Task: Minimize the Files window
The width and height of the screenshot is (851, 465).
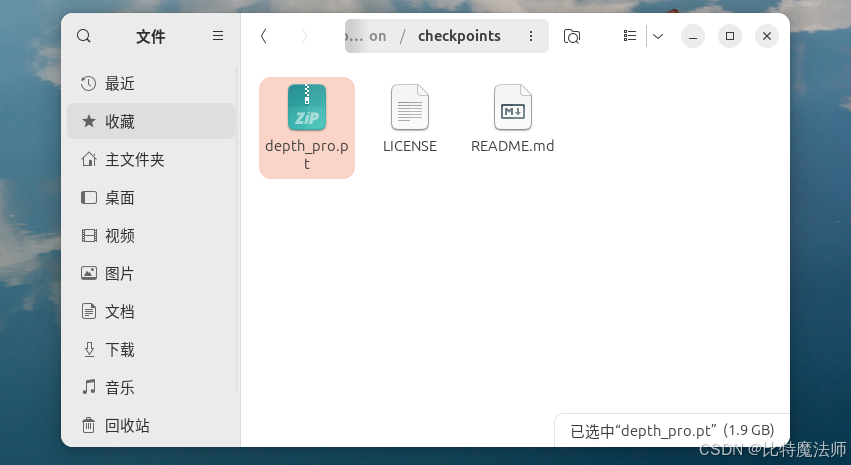Action: click(693, 36)
